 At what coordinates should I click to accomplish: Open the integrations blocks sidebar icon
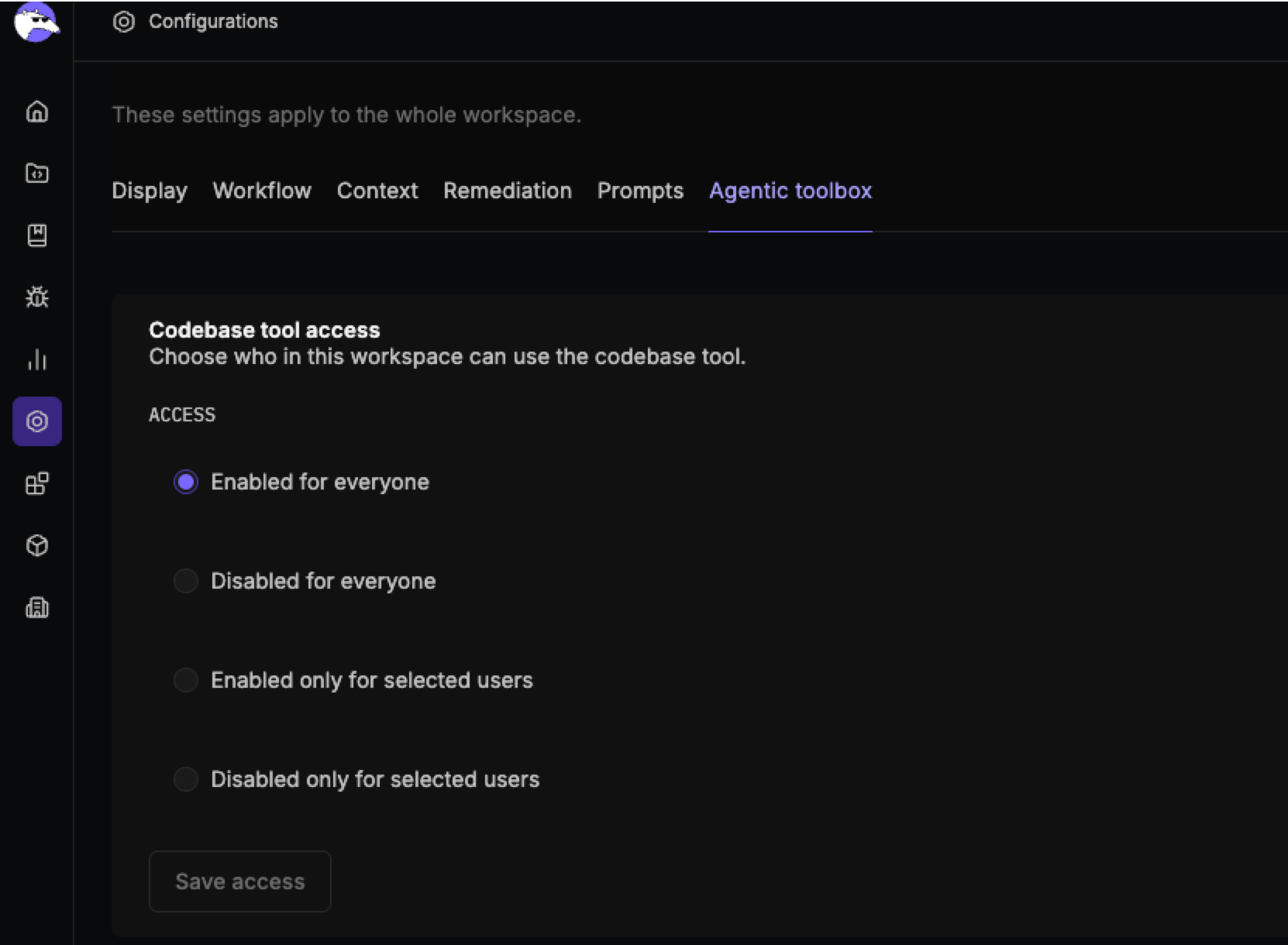pos(37,483)
